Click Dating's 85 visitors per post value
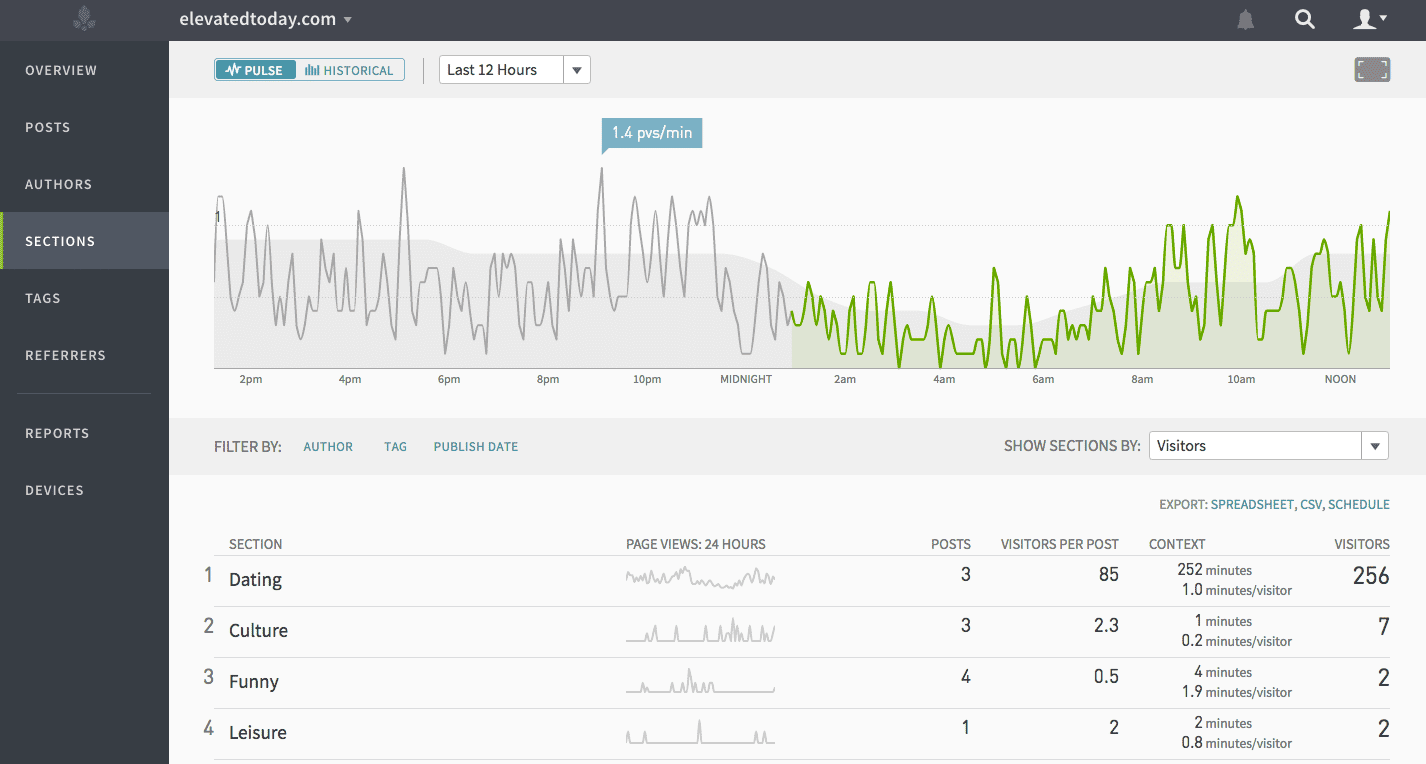This screenshot has width=1426, height=764. [x=1107, y=575]
